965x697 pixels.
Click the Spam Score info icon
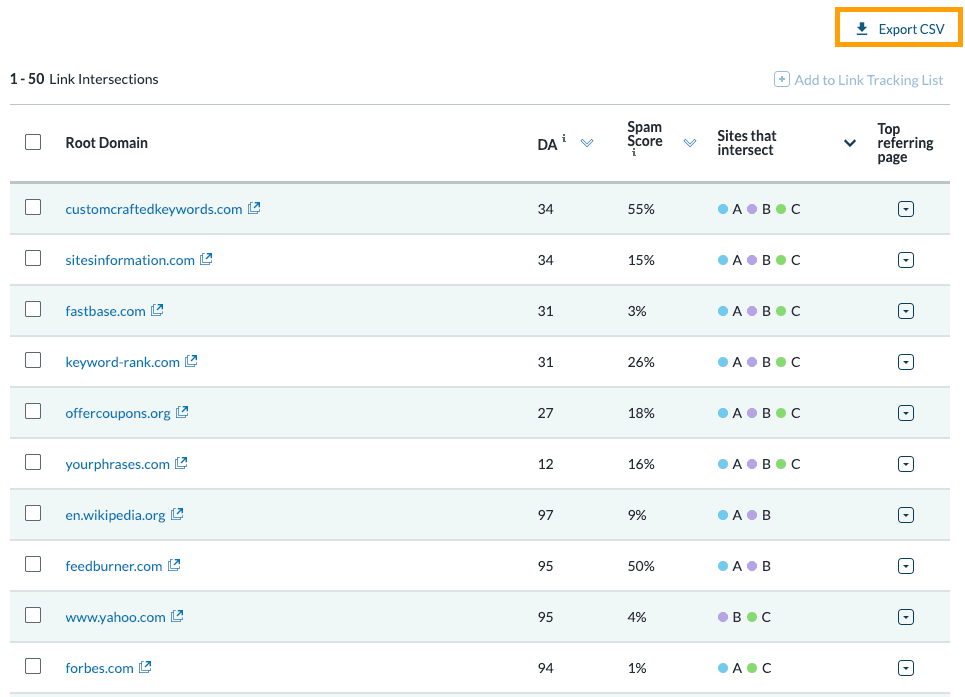pyautogui.click(x=633, y=152)
